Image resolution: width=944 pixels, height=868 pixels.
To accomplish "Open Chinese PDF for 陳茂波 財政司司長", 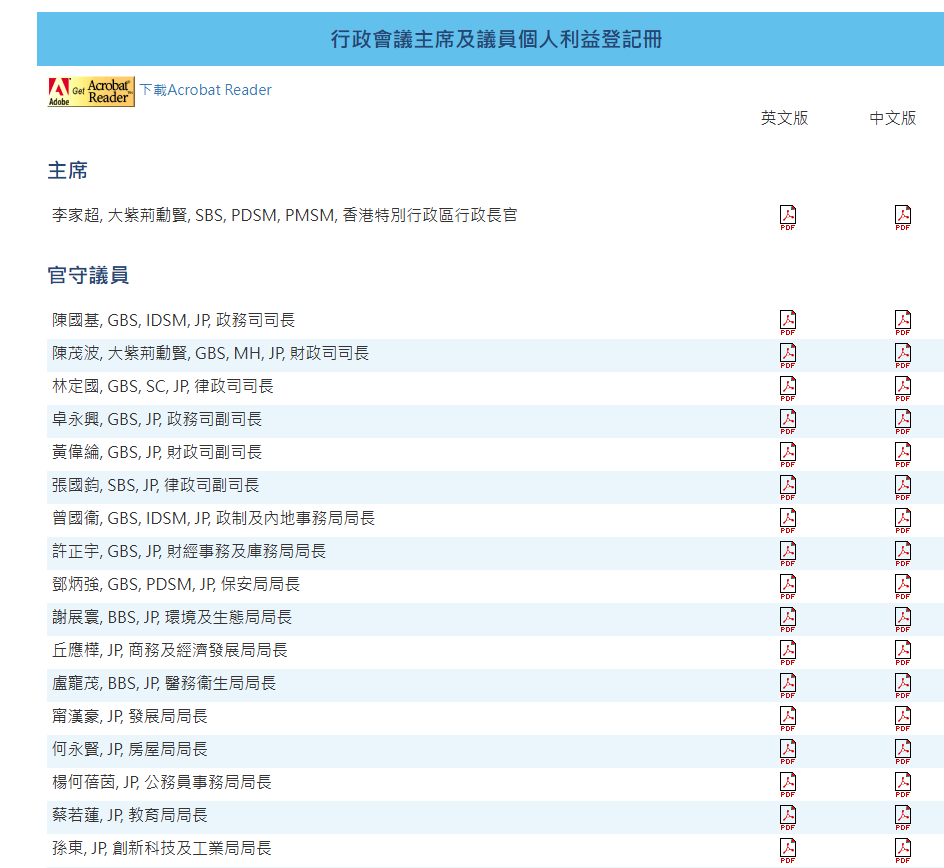I will point(903,355).
